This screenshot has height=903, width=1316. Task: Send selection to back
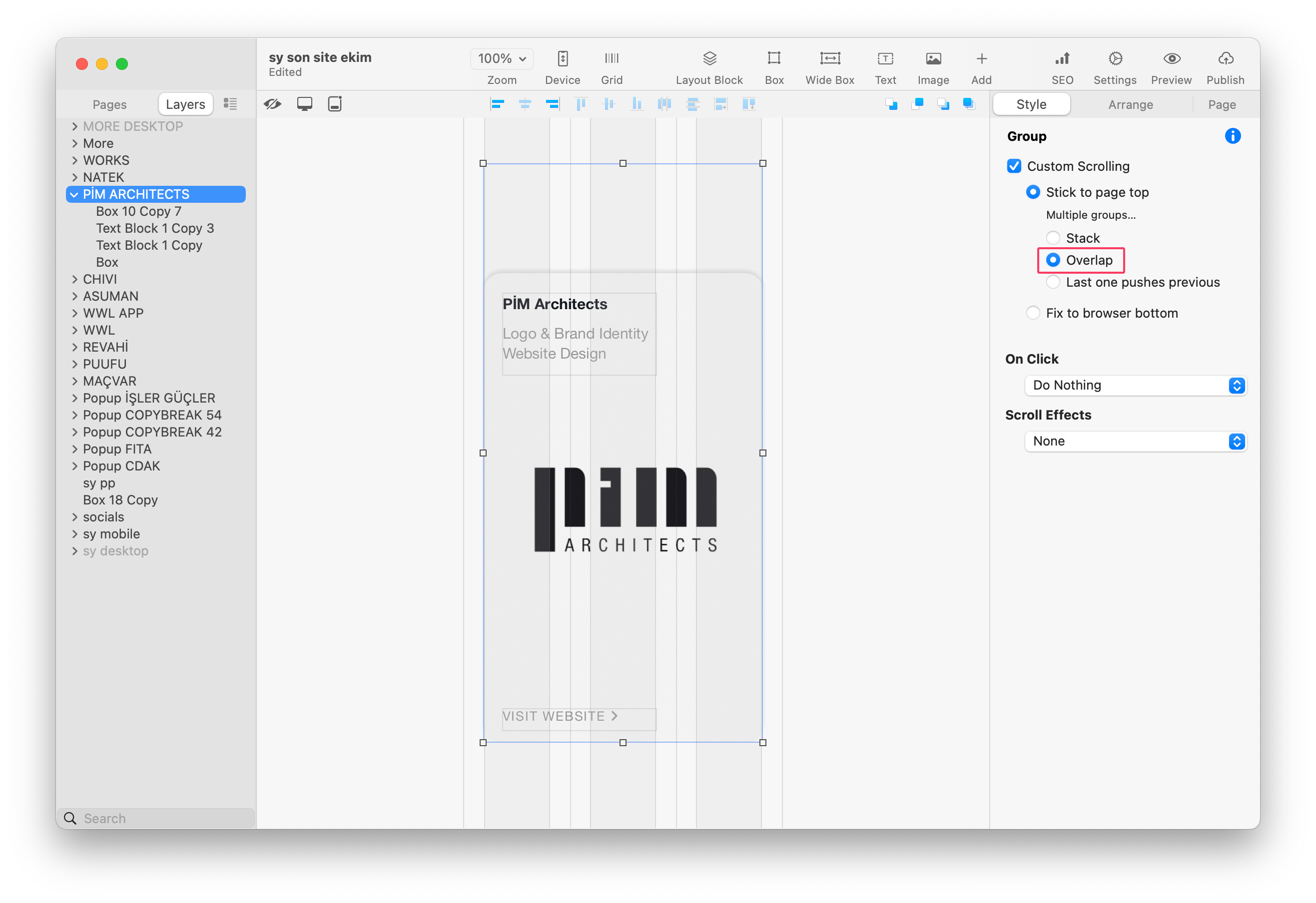tap(942, 104)
